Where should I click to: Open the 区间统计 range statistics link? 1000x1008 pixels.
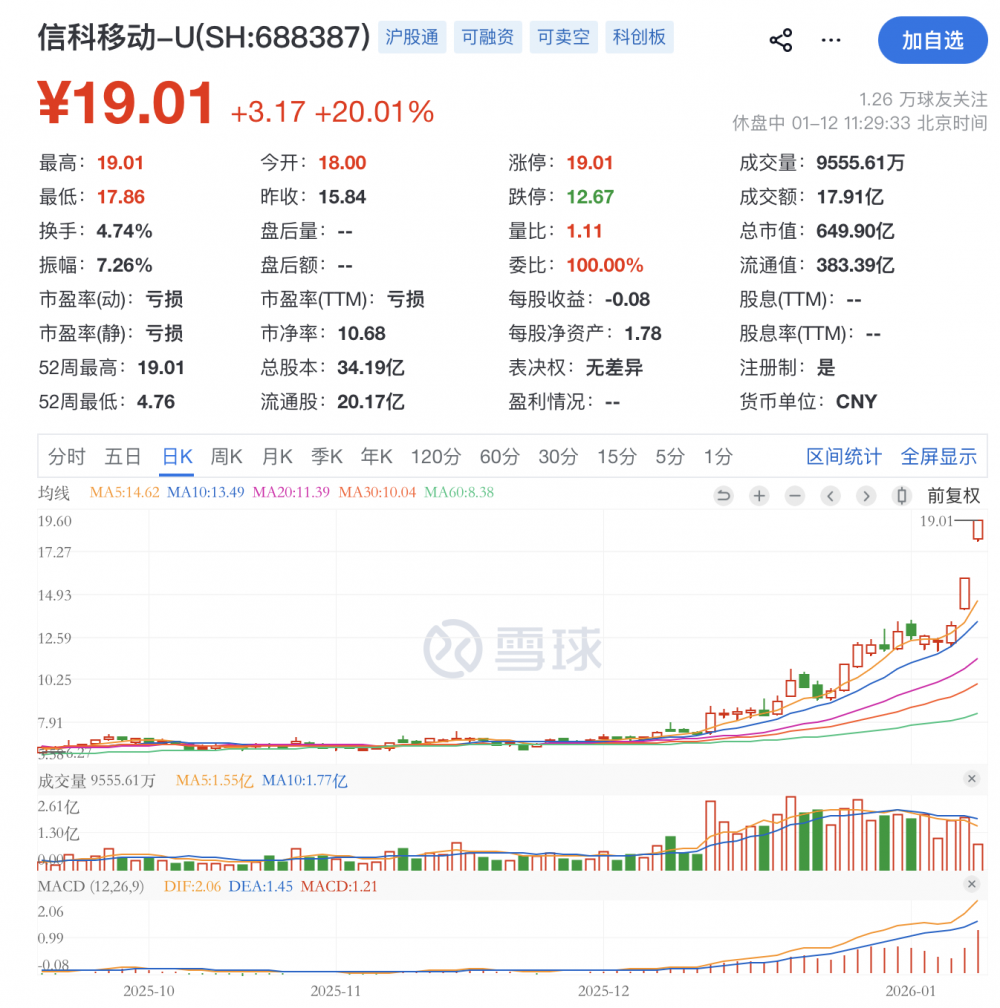click(844, 457)
